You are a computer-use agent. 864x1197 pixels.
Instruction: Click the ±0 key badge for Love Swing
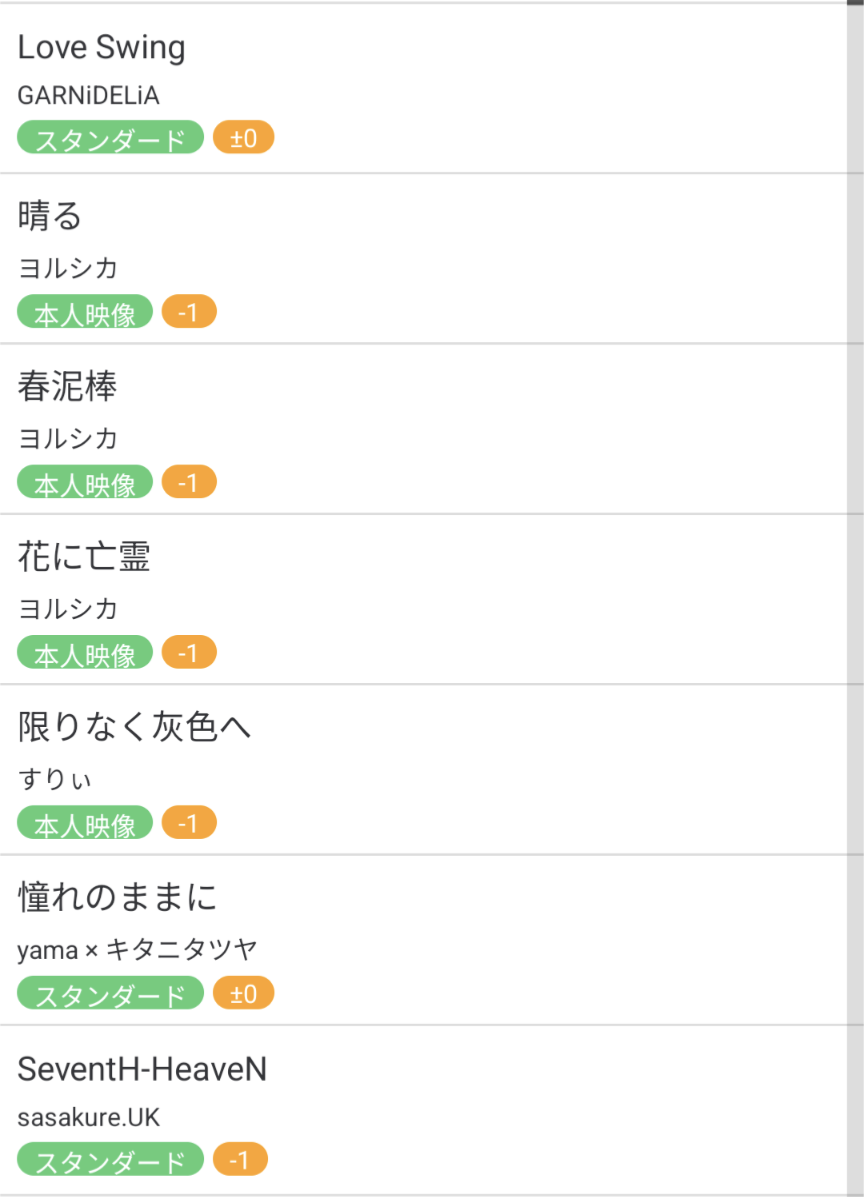pyautogui.click(x=243, y=138)
